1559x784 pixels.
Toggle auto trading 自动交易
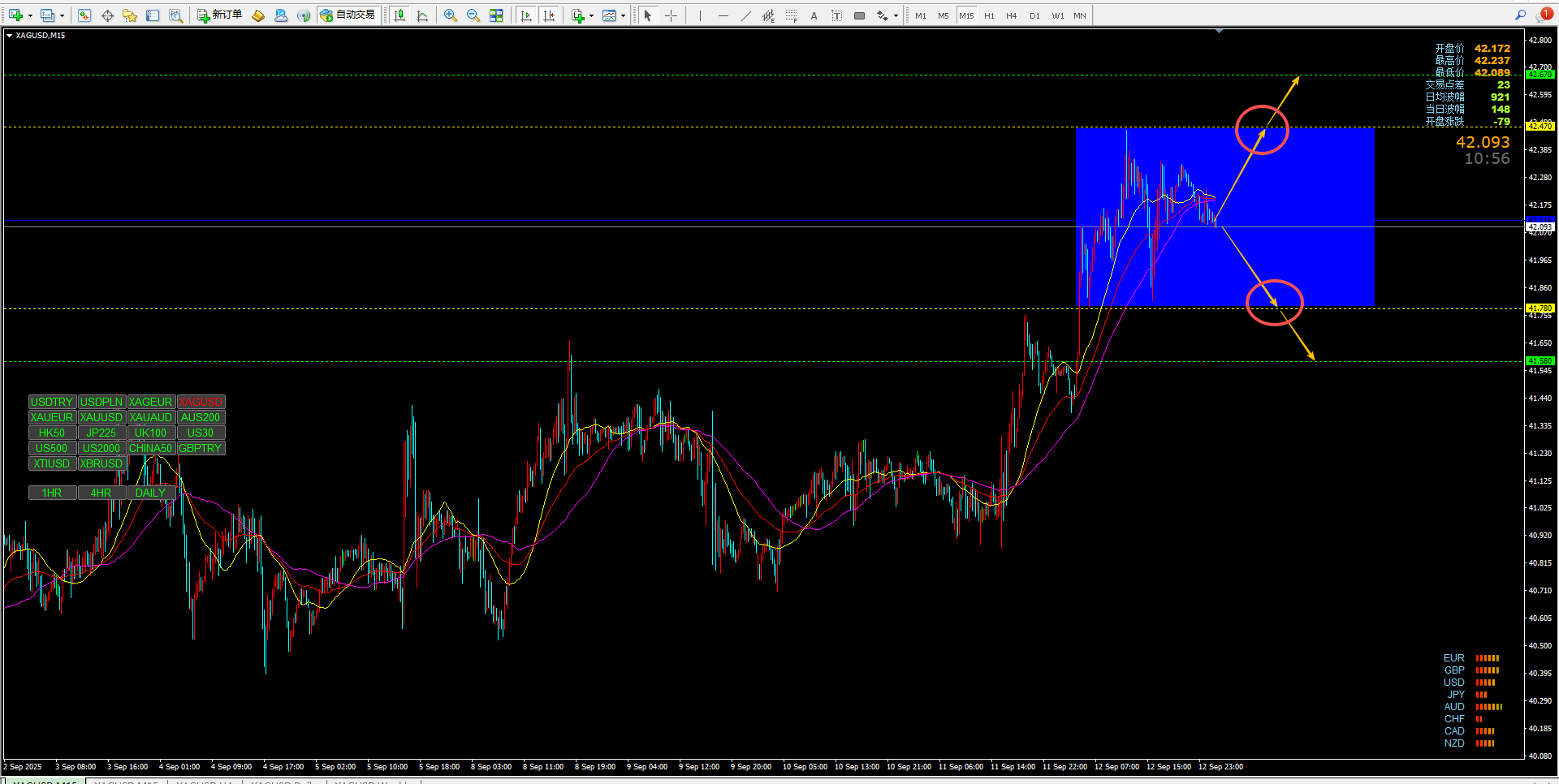(x=348, y=15)
